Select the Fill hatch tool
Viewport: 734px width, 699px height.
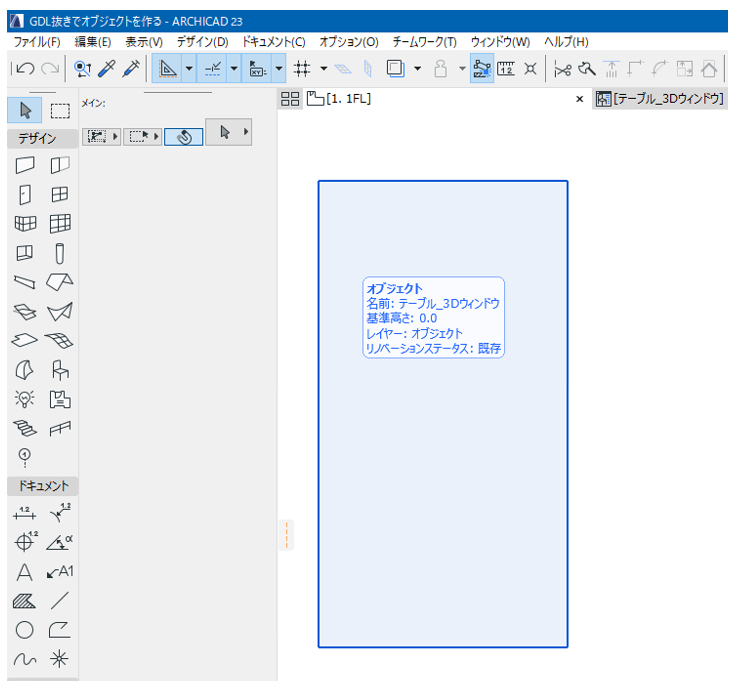(x=25, y=601)
